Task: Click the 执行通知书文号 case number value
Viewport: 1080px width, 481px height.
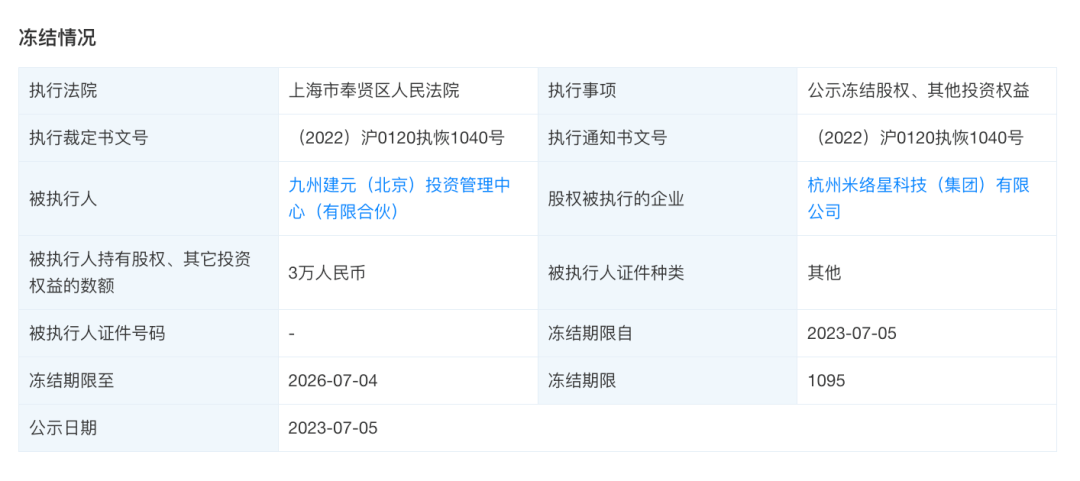Action: tap(917, 138)
